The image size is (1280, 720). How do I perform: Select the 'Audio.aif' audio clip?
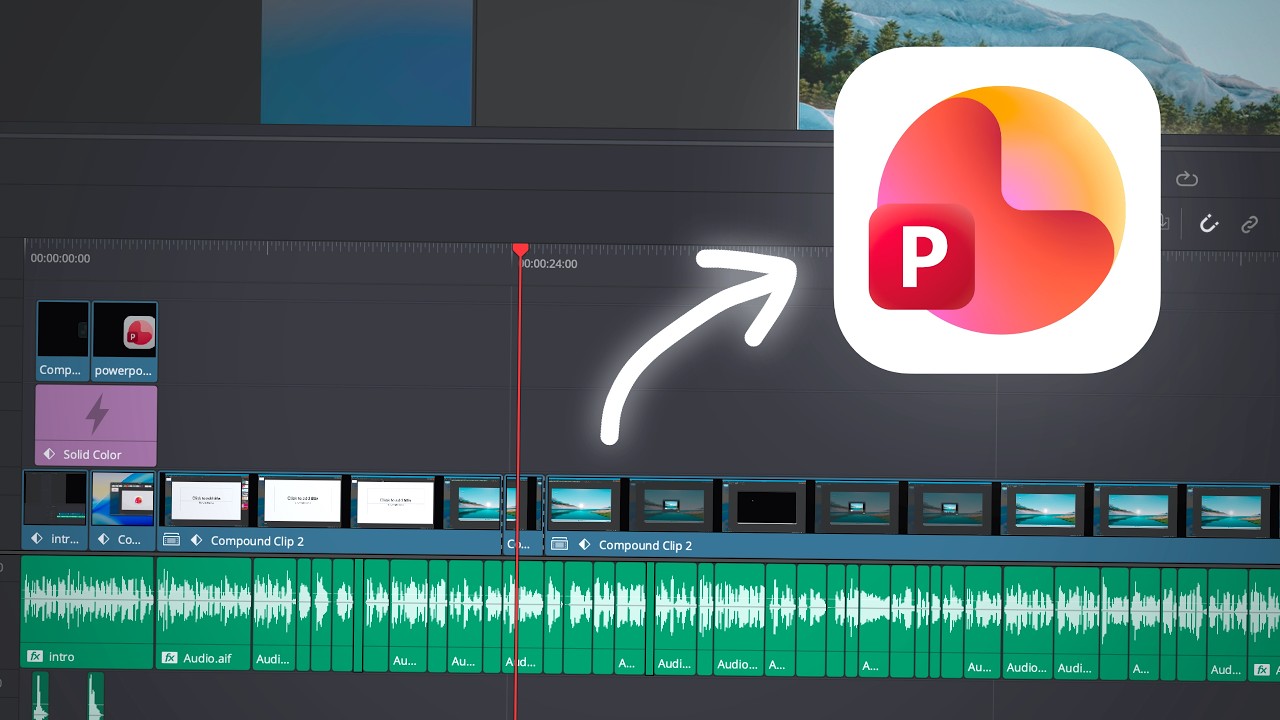pyautogui.click(x=204, y=614)
